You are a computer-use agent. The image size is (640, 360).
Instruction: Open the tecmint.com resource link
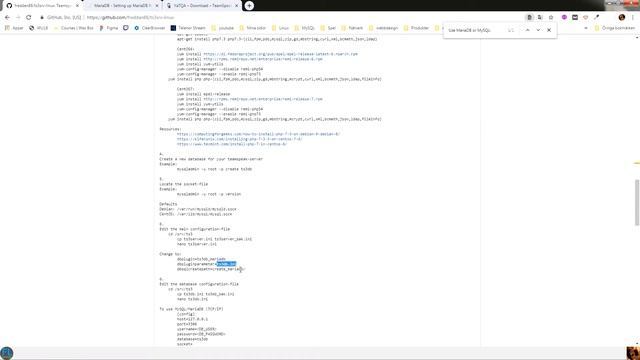(232, 144)
